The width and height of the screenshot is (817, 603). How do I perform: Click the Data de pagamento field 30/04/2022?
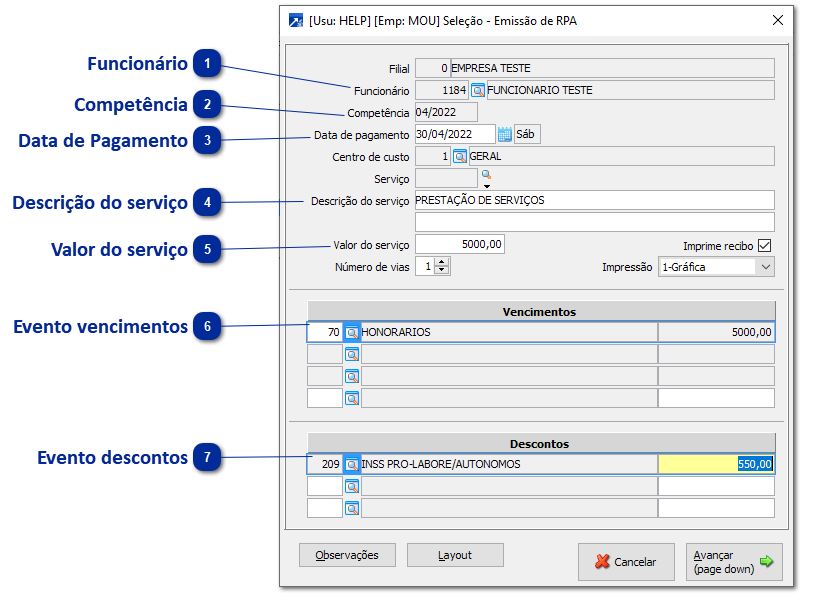pyautogui.click(x=455, y=134)
